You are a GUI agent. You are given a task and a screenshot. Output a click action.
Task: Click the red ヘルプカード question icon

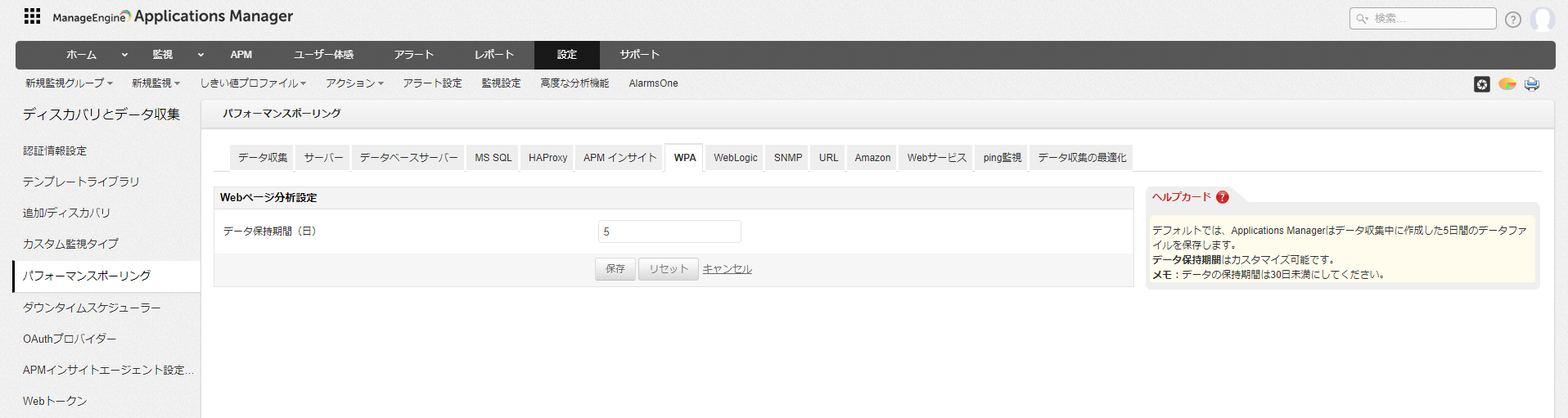click(x=1222, y=197)
